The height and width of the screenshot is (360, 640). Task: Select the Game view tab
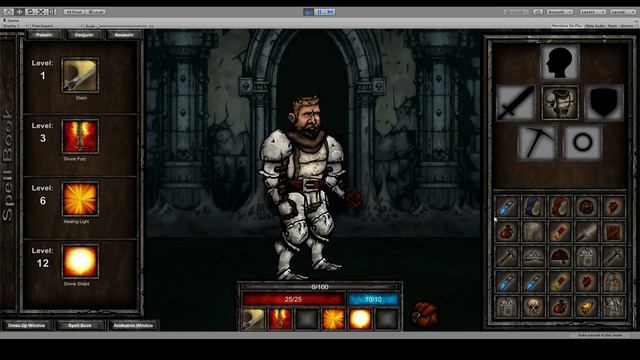point(11,20)
